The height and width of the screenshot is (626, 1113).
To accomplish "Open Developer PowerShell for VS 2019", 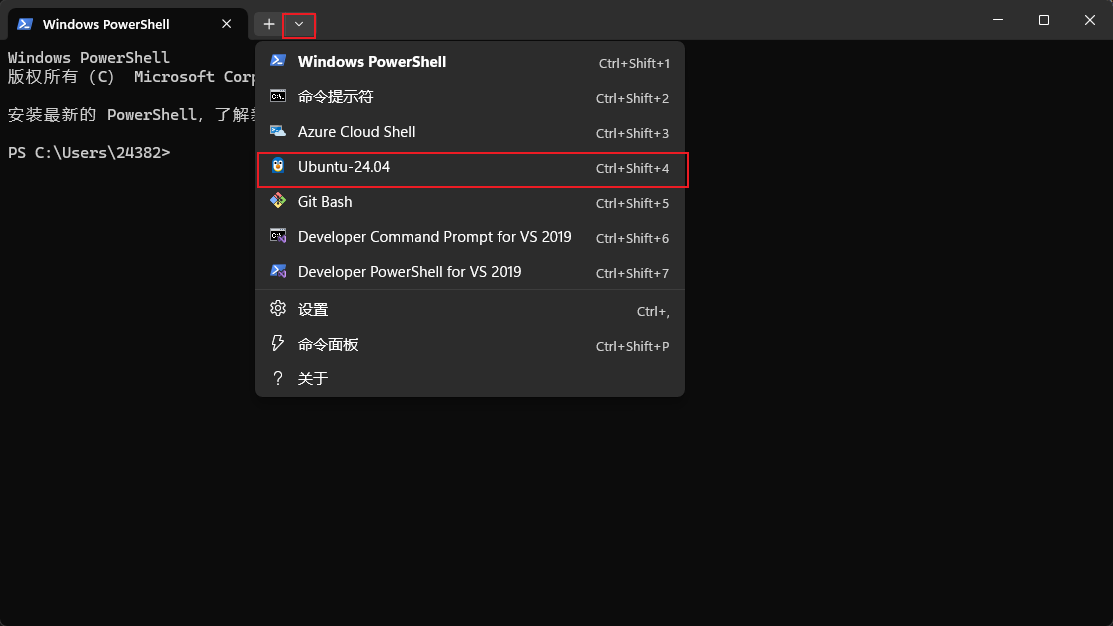I will [470, 272].
